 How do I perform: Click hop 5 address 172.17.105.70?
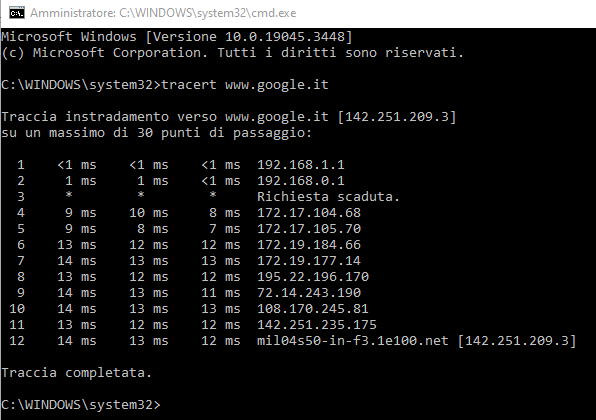[x=309, y=229]
